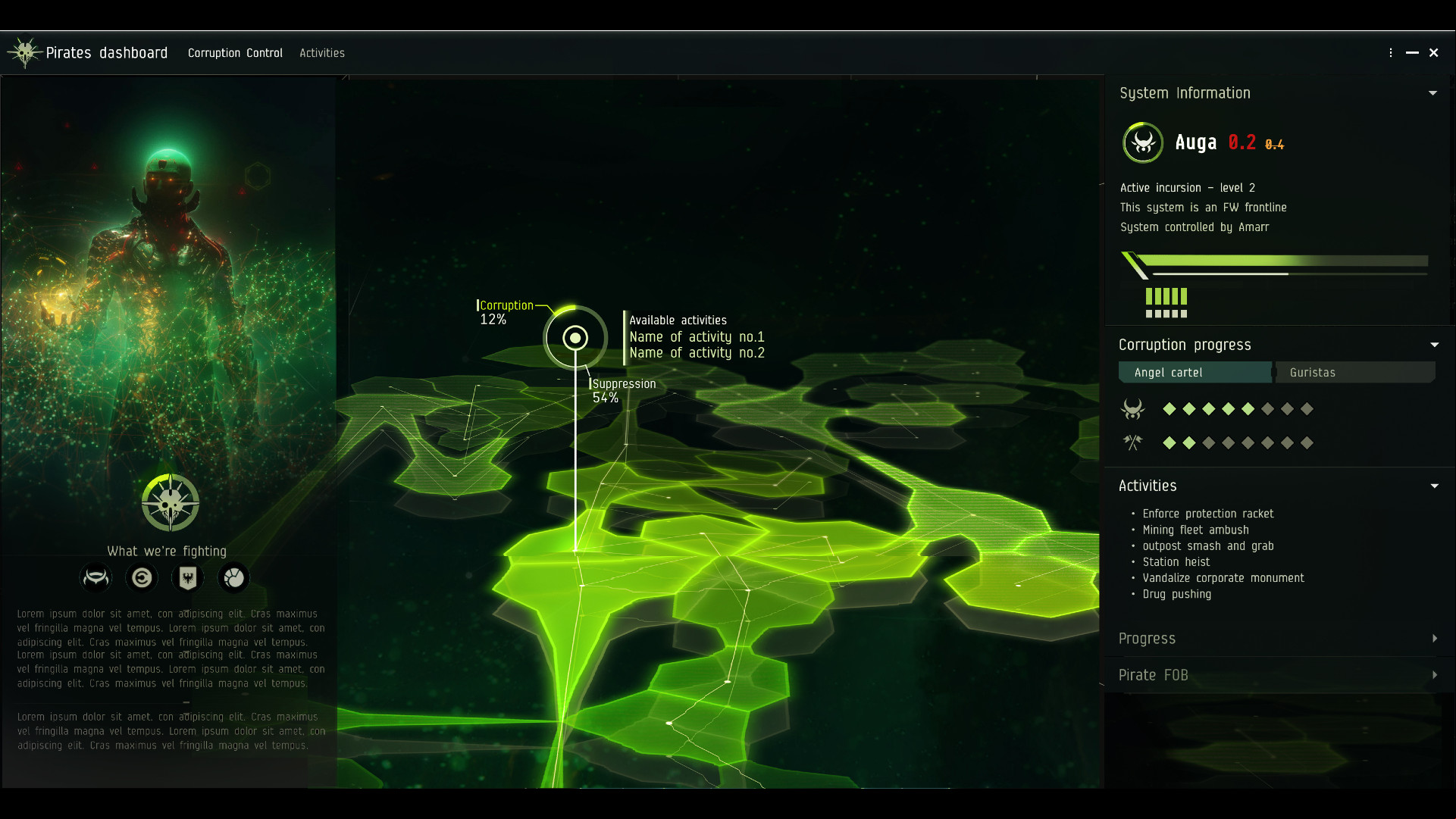Screen dimensions: 1456x819
Task: Click Name of activity no.2
Action: [x=697, y=353]
